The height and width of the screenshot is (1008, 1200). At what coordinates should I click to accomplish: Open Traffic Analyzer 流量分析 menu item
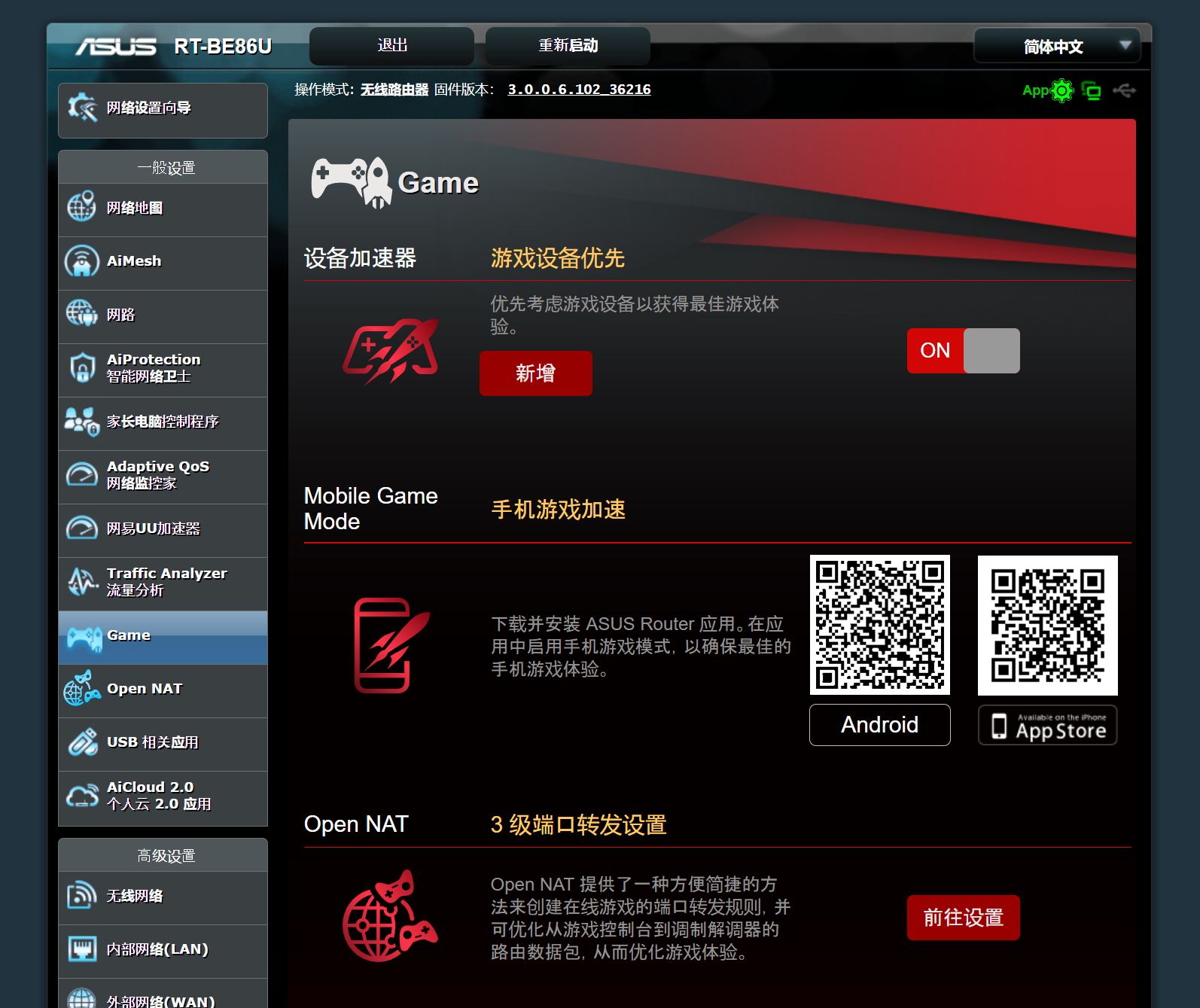(163, 583)
